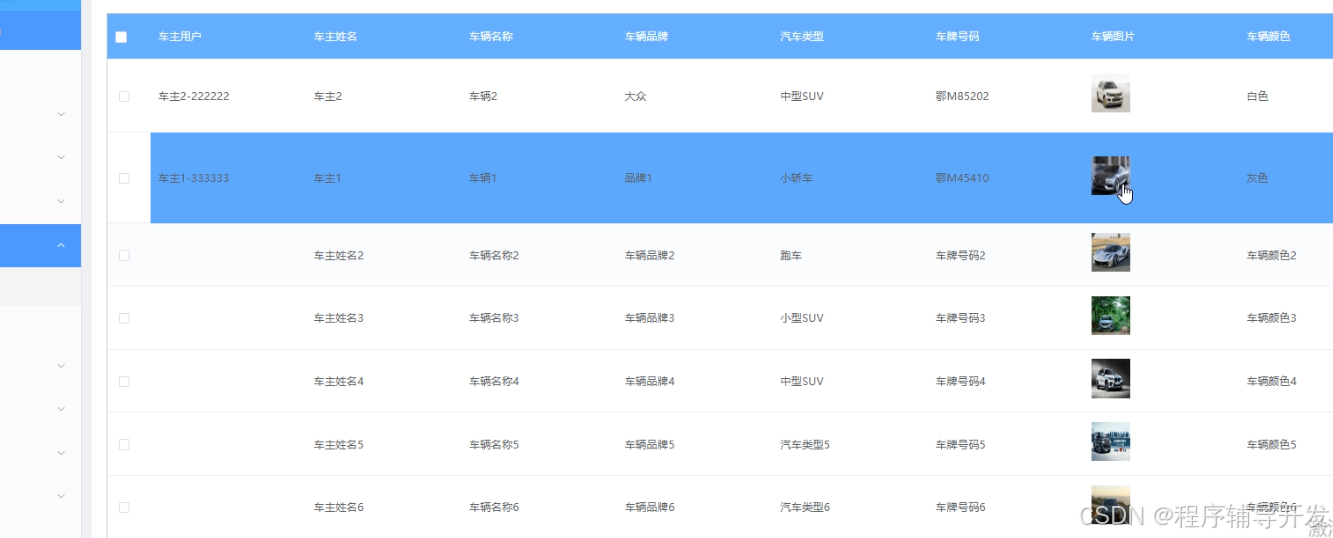Click the 车主姓名 column header
This screenshot has height=538, width=1333.
point(335,37)
